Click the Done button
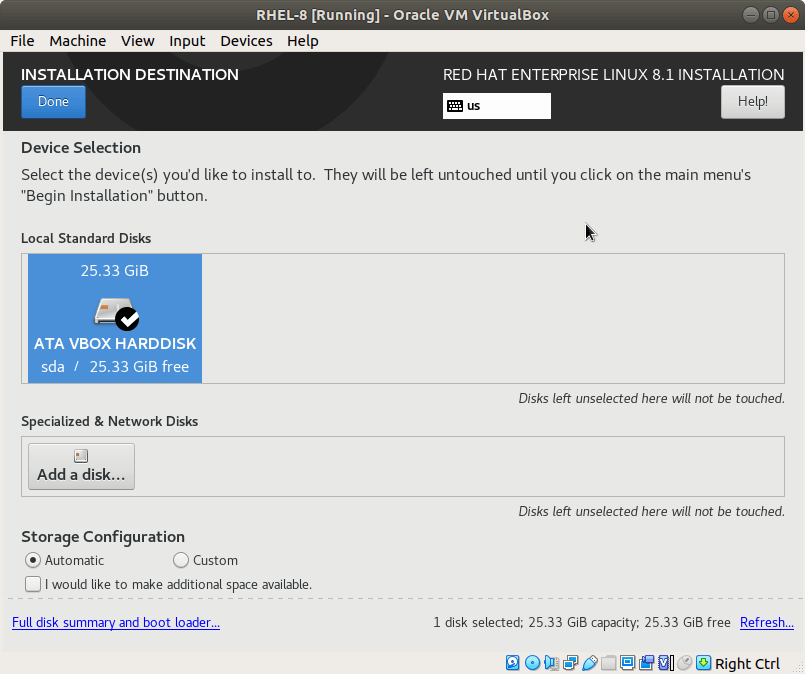 point(53,102)
